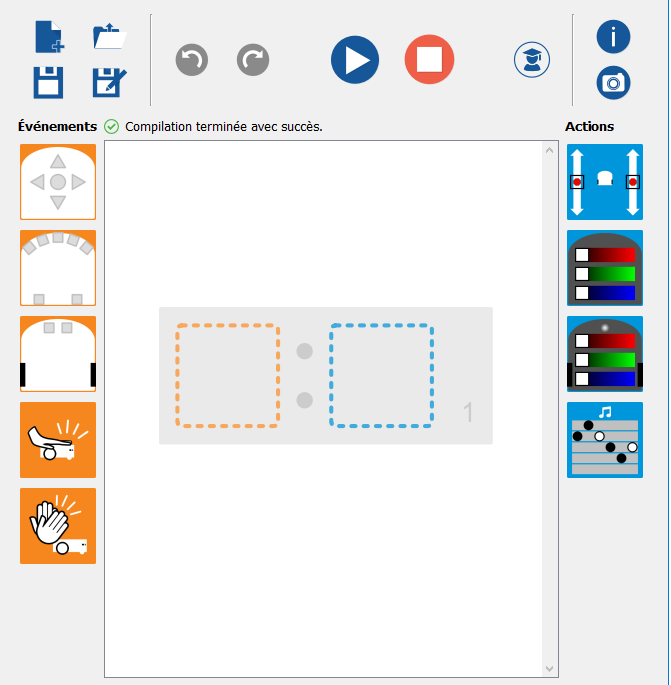Click the orange dashed event slot
The width and height of the screenshot is (671, 685).
pos(228,376)
